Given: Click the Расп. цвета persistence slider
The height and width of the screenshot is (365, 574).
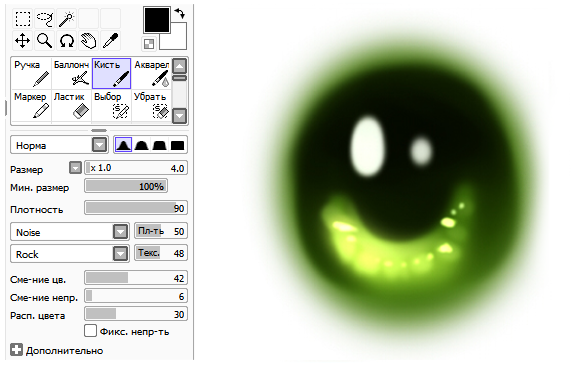Looking at the screenshot, I should [136, 314].
